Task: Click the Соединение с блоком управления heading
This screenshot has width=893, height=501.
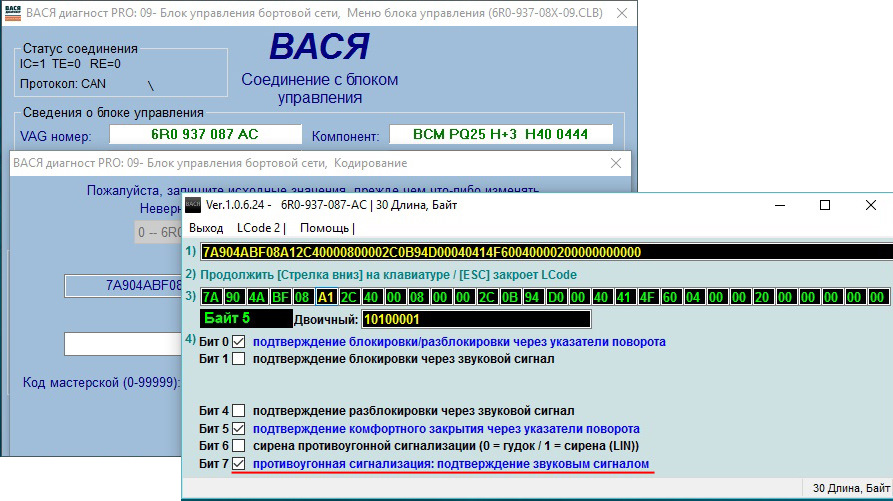Action: tap(319, 88)
